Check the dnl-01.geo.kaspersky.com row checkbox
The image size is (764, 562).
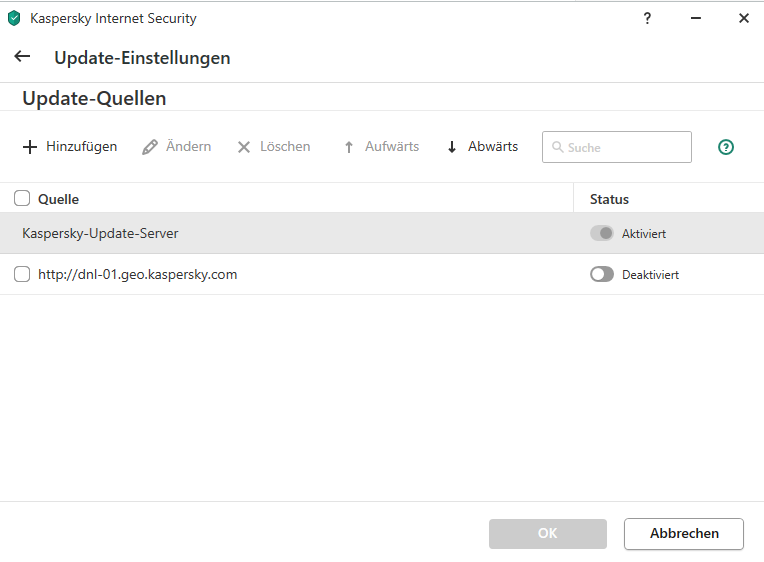click(x=22, y=274)
